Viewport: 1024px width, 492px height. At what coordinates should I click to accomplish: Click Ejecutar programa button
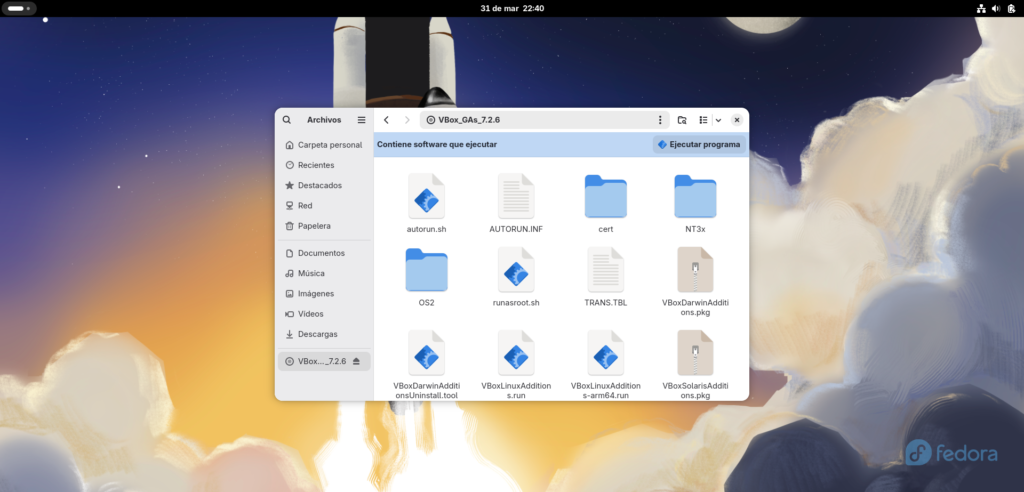[x=699, y=144]
